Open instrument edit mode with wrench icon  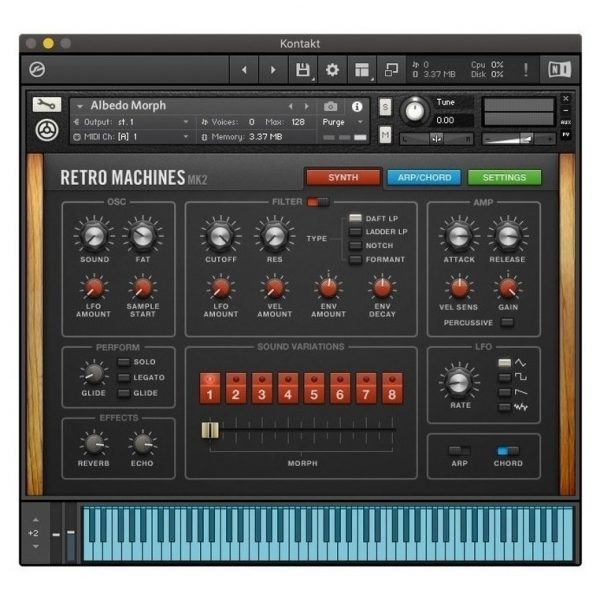[x=47, y=104]
